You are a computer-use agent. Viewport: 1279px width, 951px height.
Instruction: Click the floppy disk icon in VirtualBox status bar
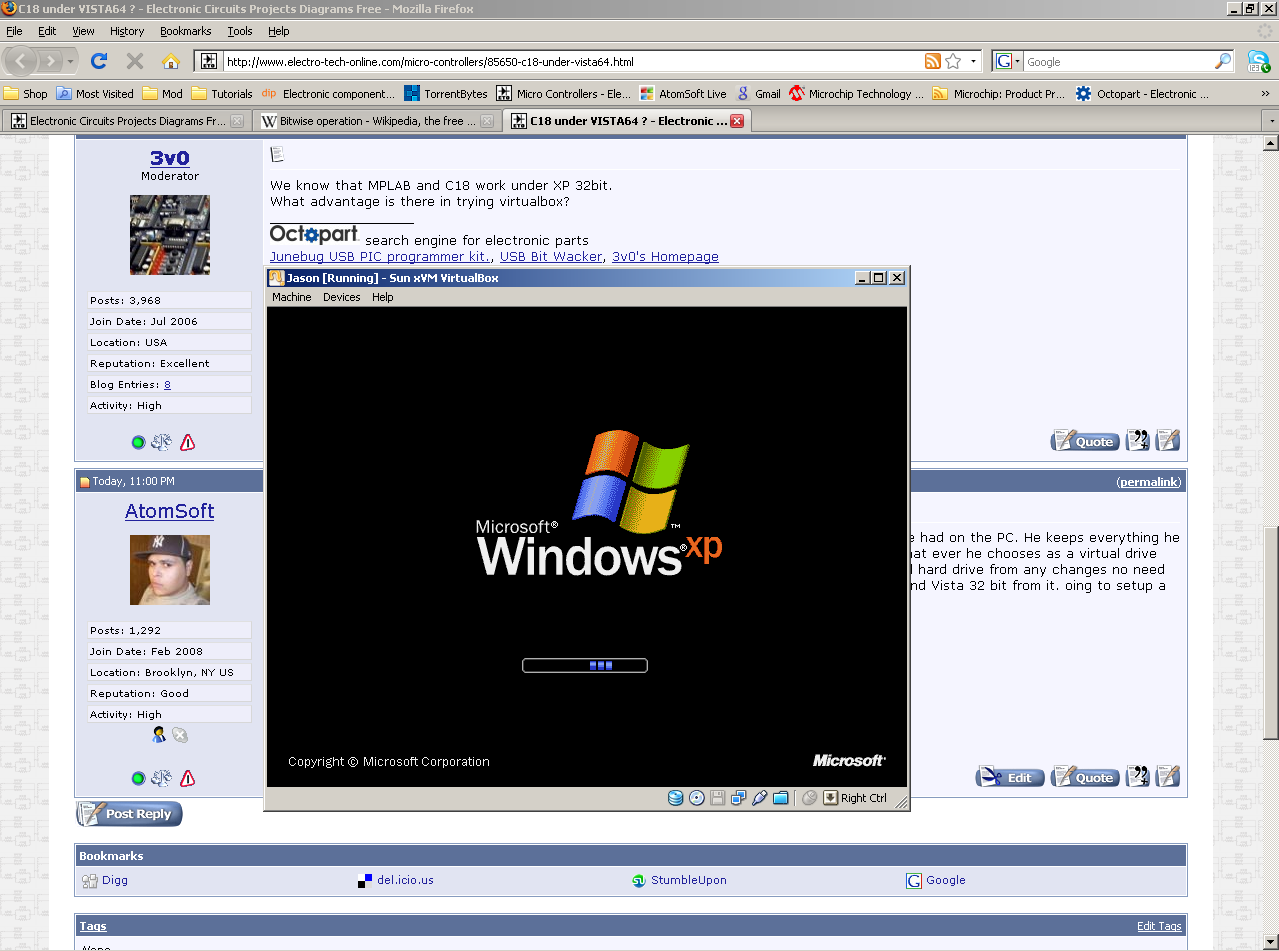coord(717,798)
